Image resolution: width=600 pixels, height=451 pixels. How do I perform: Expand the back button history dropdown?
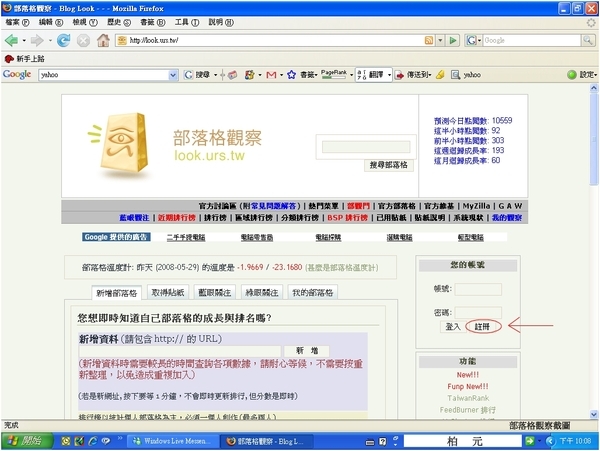coord(24,40)
